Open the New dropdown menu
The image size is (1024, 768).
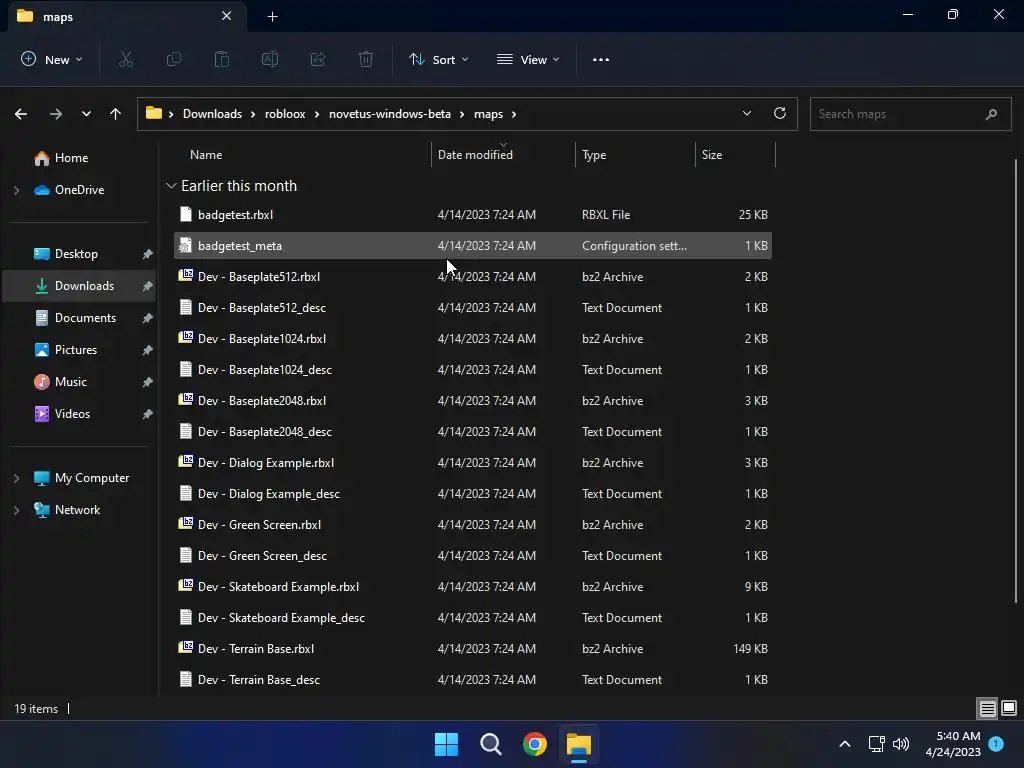tap(52, 59)
